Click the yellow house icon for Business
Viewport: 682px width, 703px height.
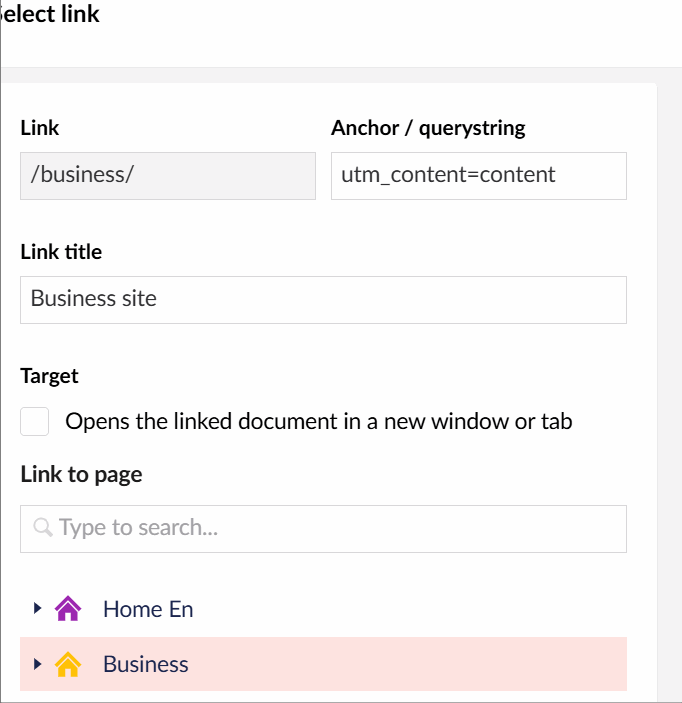[x=67, y=664]
